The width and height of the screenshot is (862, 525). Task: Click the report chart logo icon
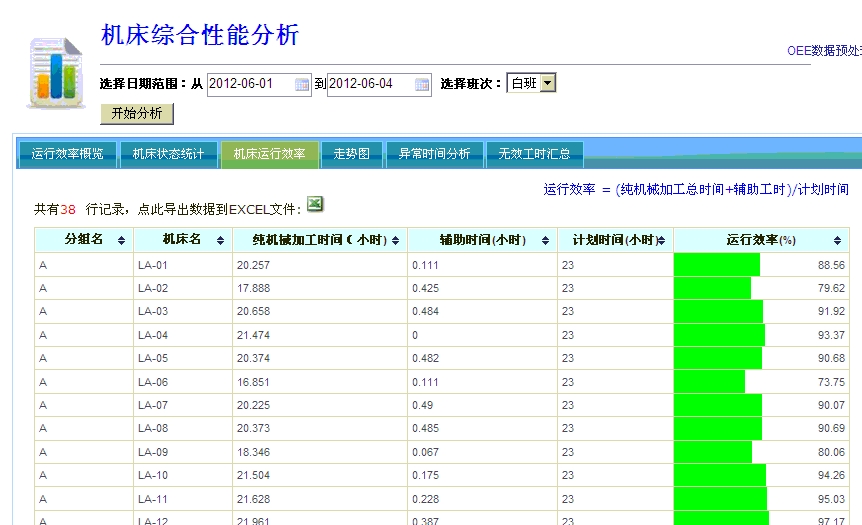click(x=56, y=73)
